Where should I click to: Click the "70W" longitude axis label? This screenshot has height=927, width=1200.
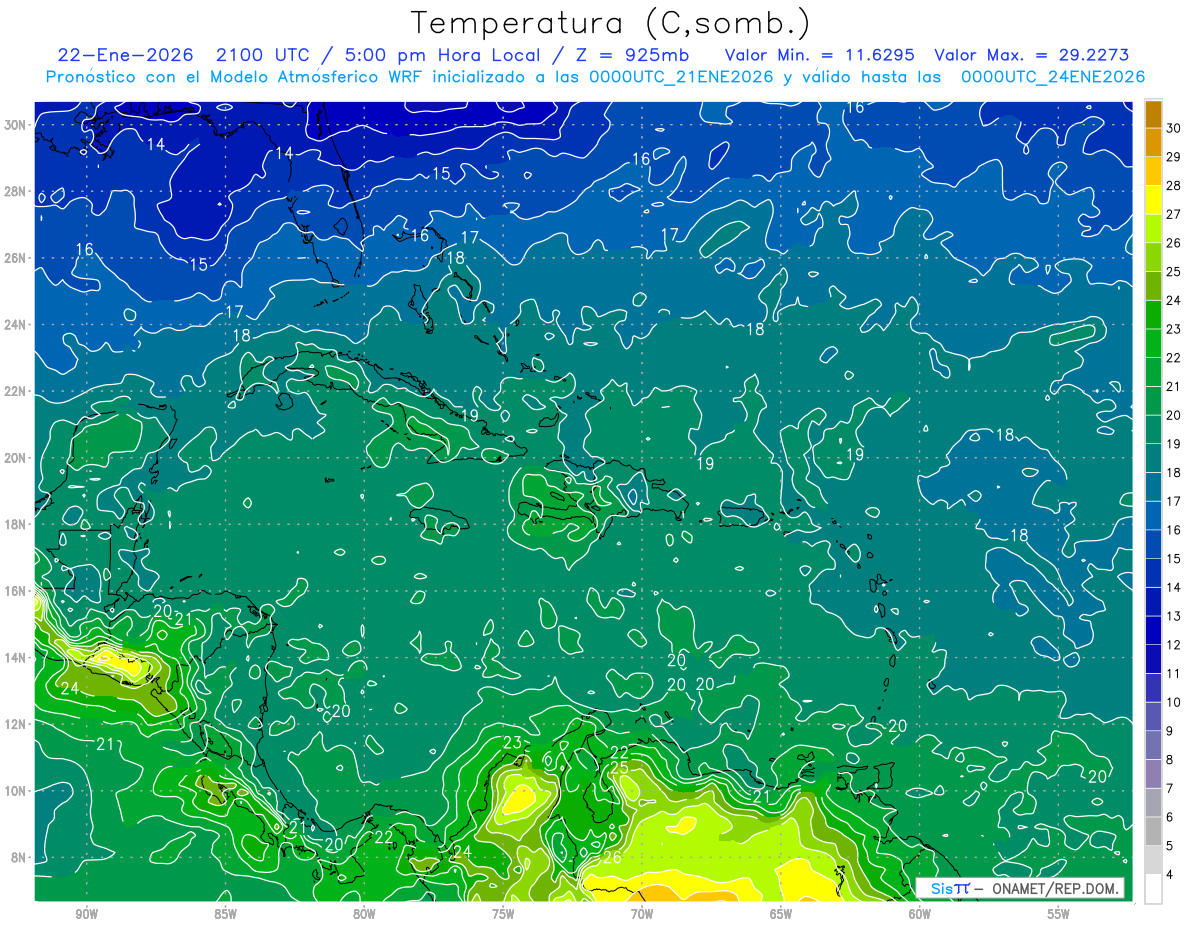click(642, 914)
